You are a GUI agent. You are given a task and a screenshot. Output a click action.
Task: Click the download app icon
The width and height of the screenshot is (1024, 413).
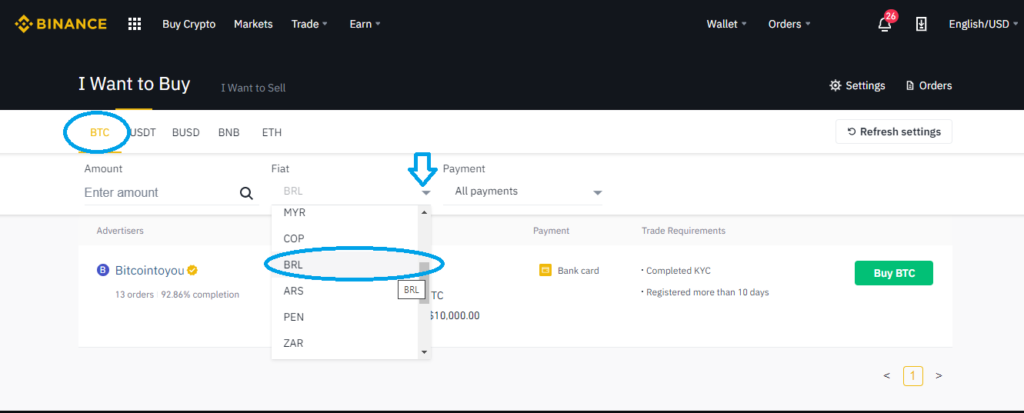(x=921, y=24)
